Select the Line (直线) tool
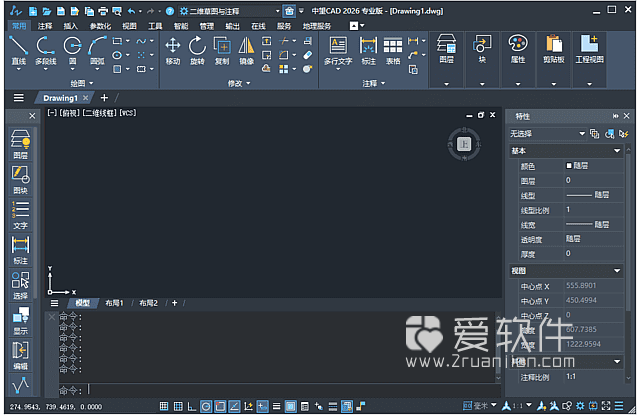The height and width of the screenshot is (418, 640). (x=18, y=50)
